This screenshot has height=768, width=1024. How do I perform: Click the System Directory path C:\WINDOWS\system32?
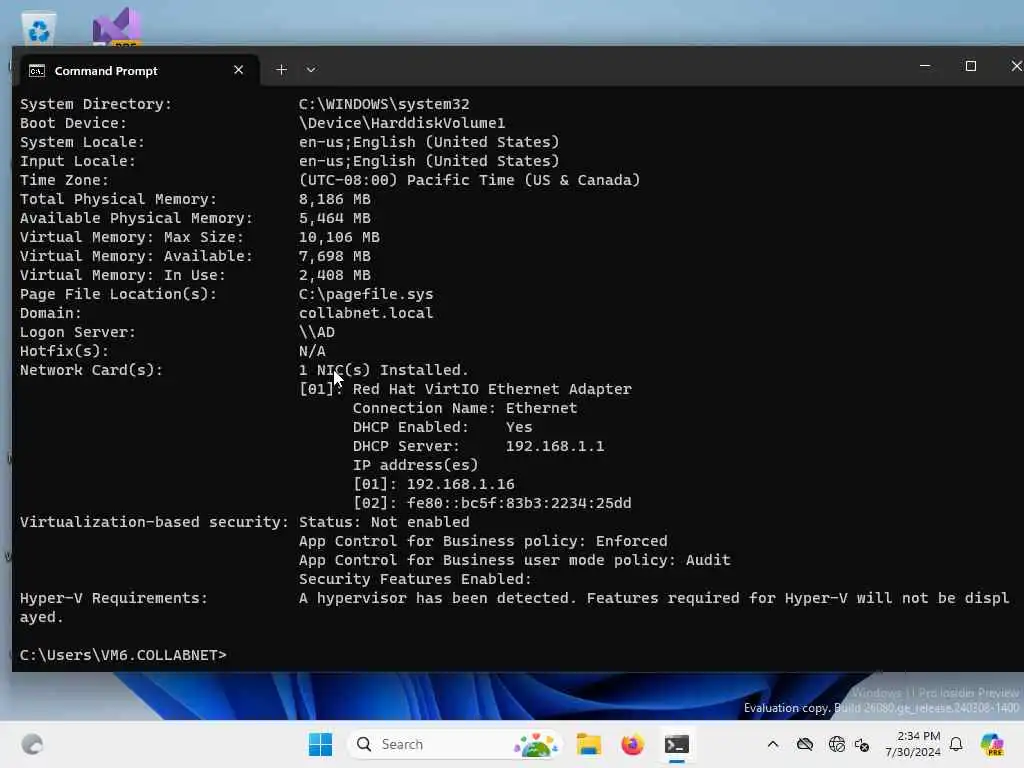coord(384,104)
